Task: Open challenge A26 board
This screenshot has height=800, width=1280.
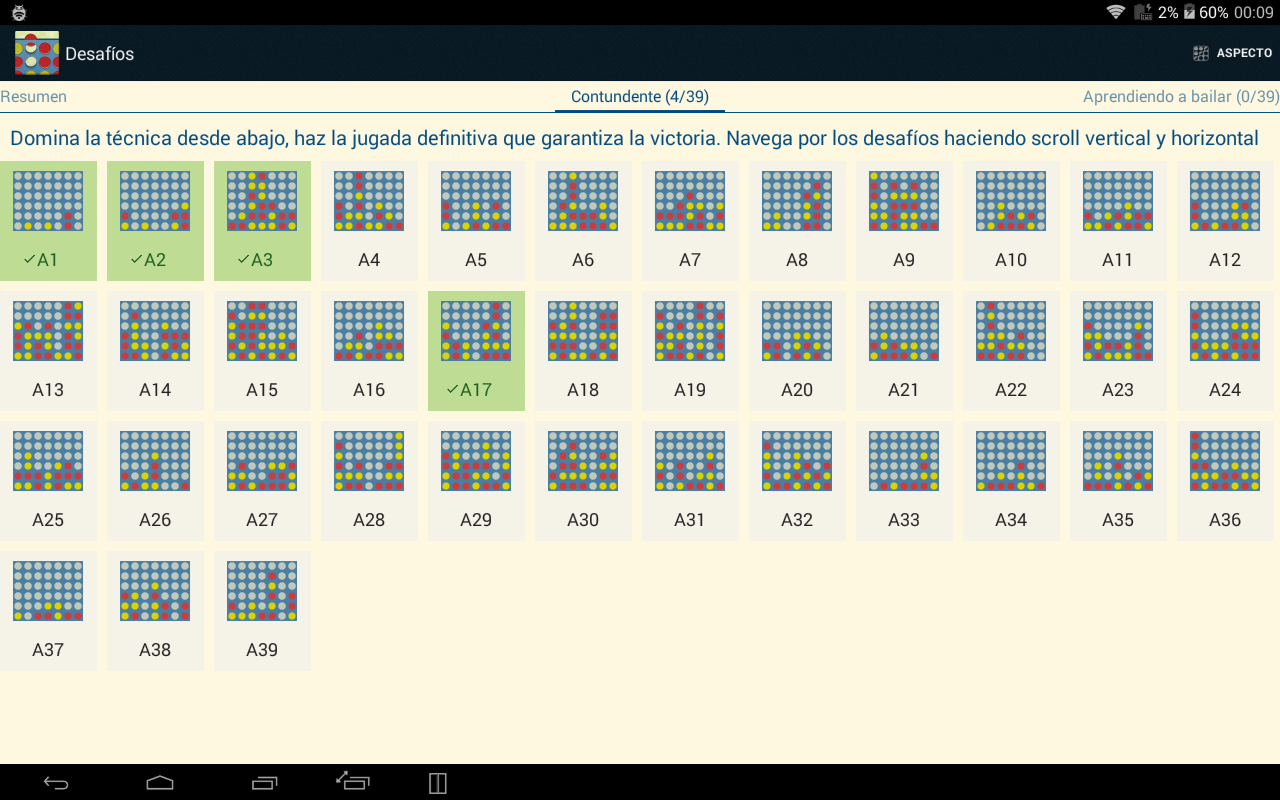Action: click(155, 481)
